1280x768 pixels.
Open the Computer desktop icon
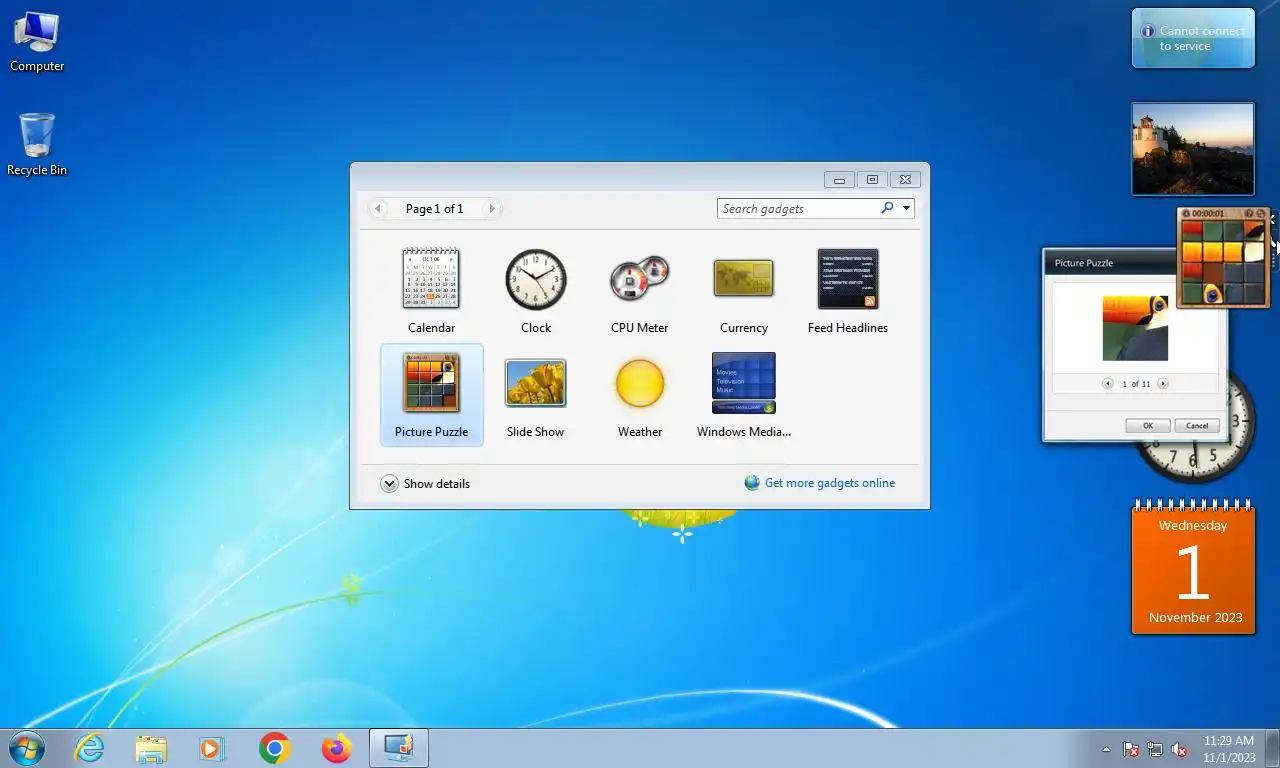coord(37,42)
